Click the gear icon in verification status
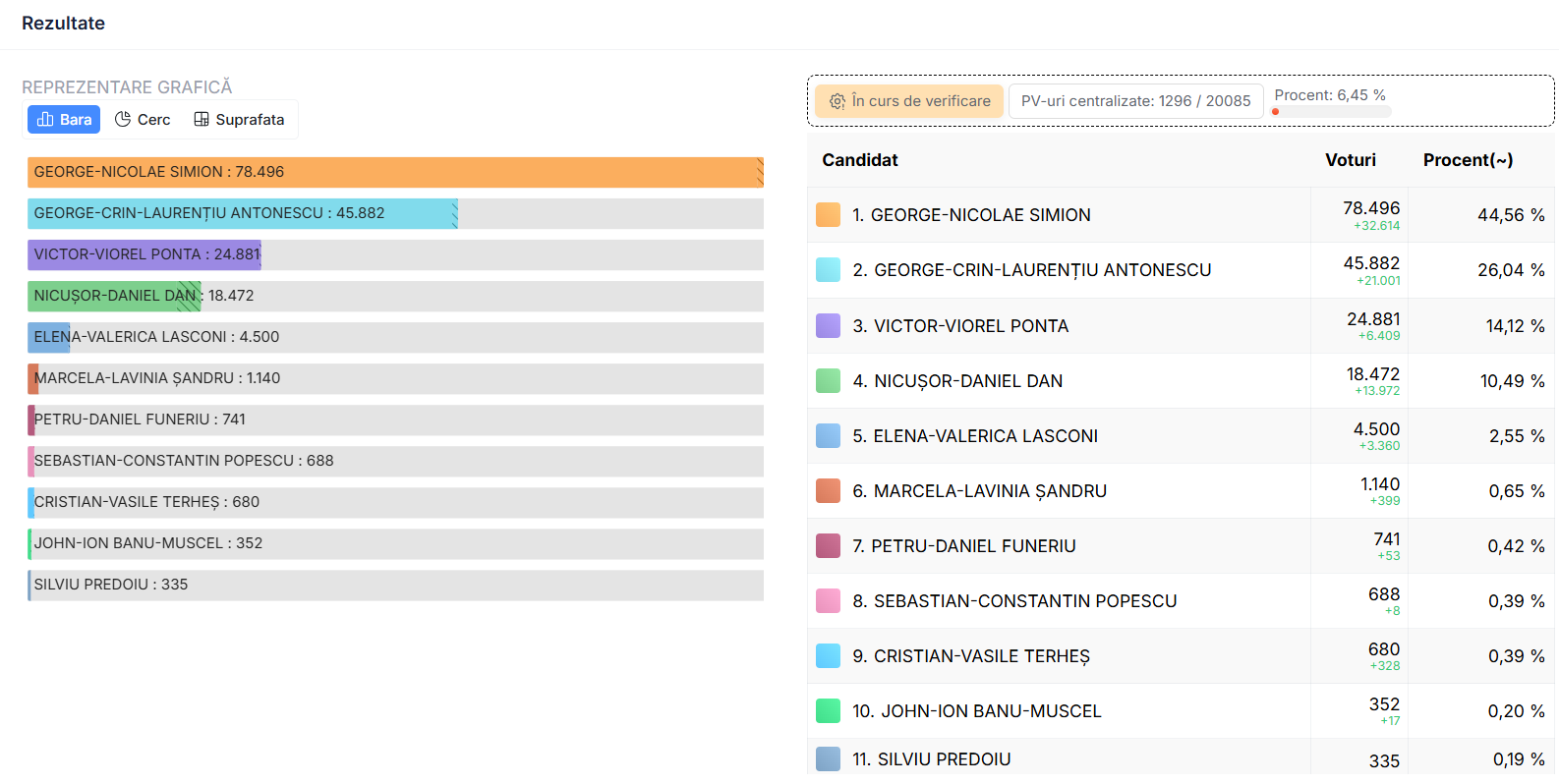 tap(837, 101)
